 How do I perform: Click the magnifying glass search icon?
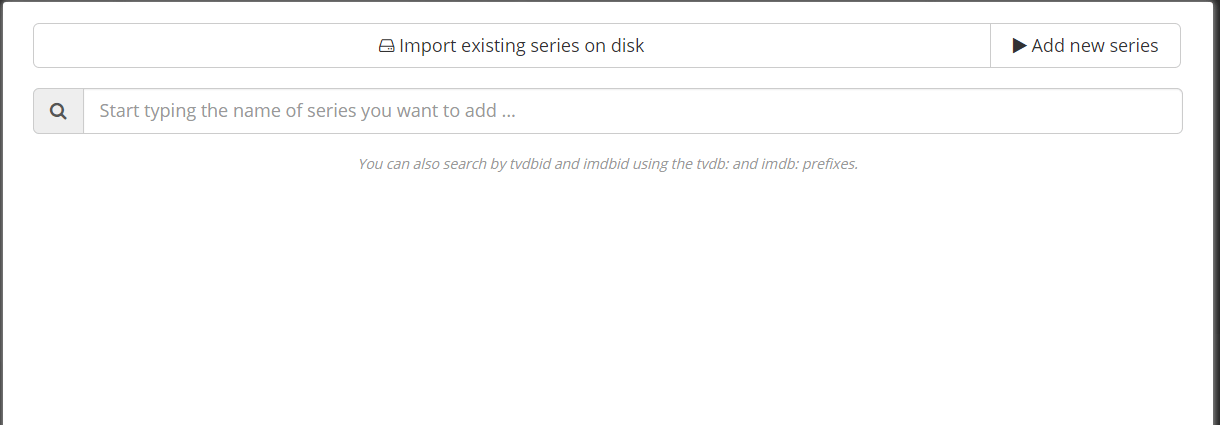pyautogui.click(x=59, y=111)
